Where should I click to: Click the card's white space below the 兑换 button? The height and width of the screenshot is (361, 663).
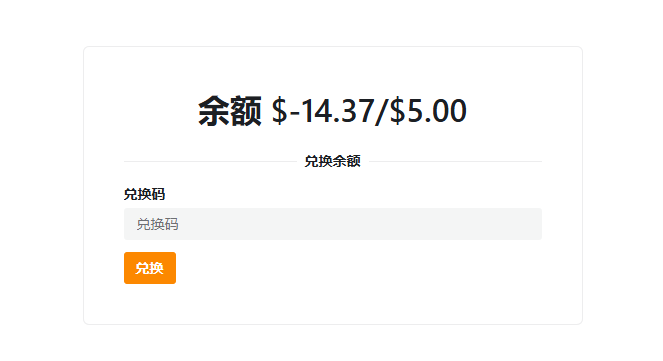pyautogui.click(x=333, y=304)
